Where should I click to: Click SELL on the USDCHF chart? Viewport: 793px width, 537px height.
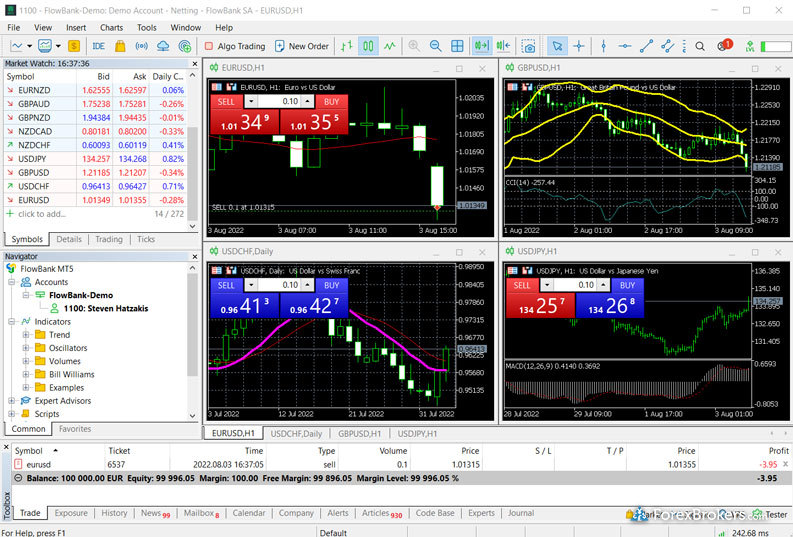(x=226, y=285)
